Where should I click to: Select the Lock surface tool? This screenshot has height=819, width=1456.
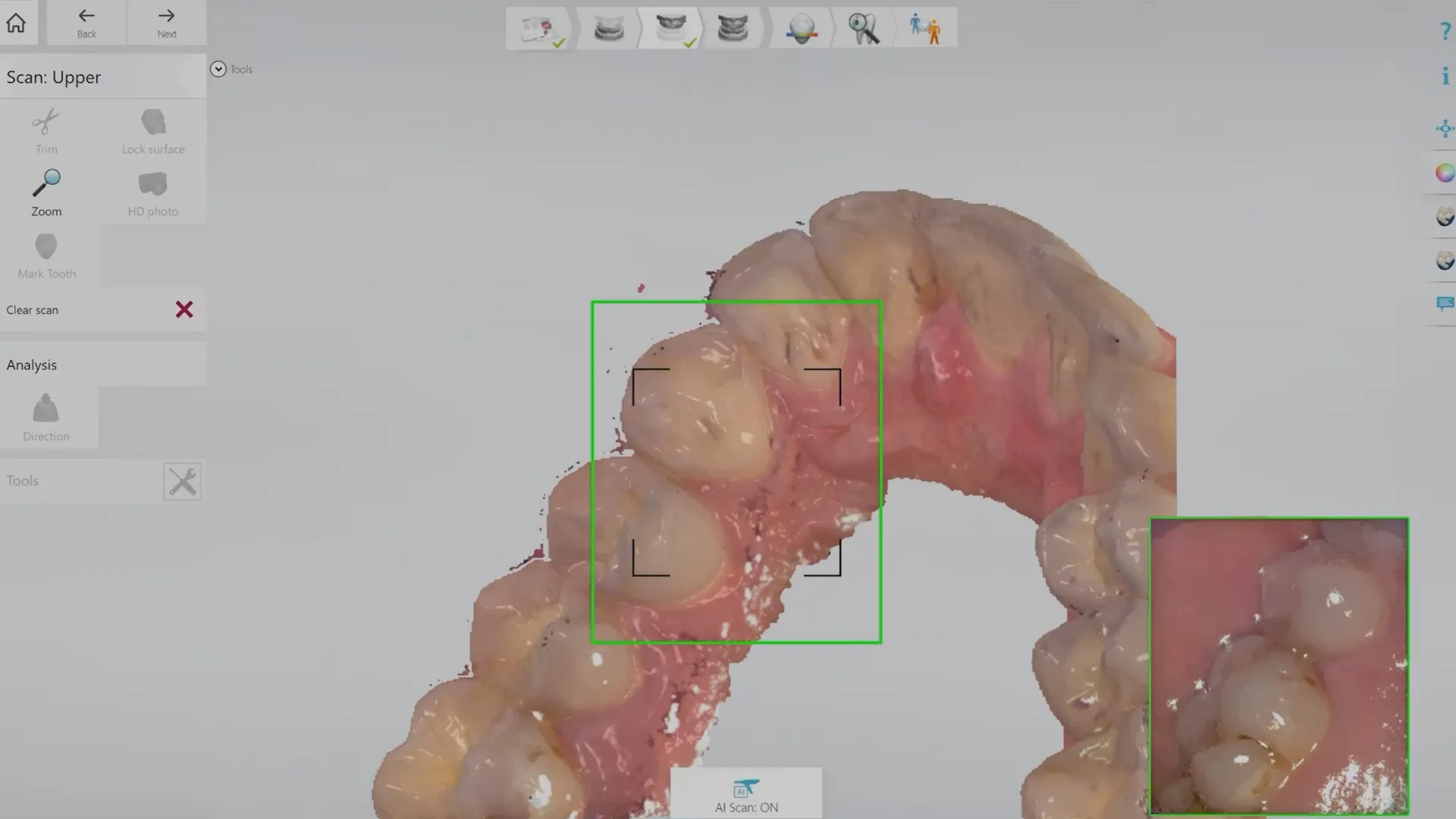(152, 130)
